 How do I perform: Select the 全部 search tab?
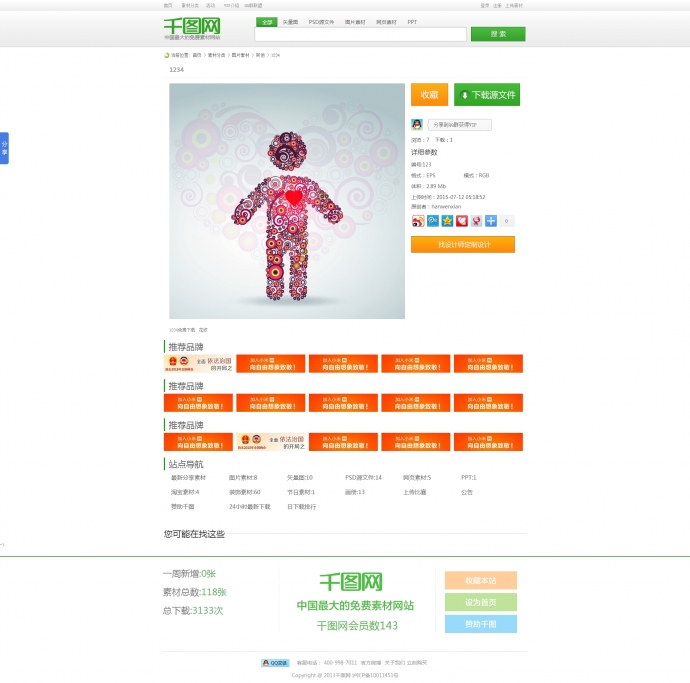pyautogui.click(x=267, y=22)
